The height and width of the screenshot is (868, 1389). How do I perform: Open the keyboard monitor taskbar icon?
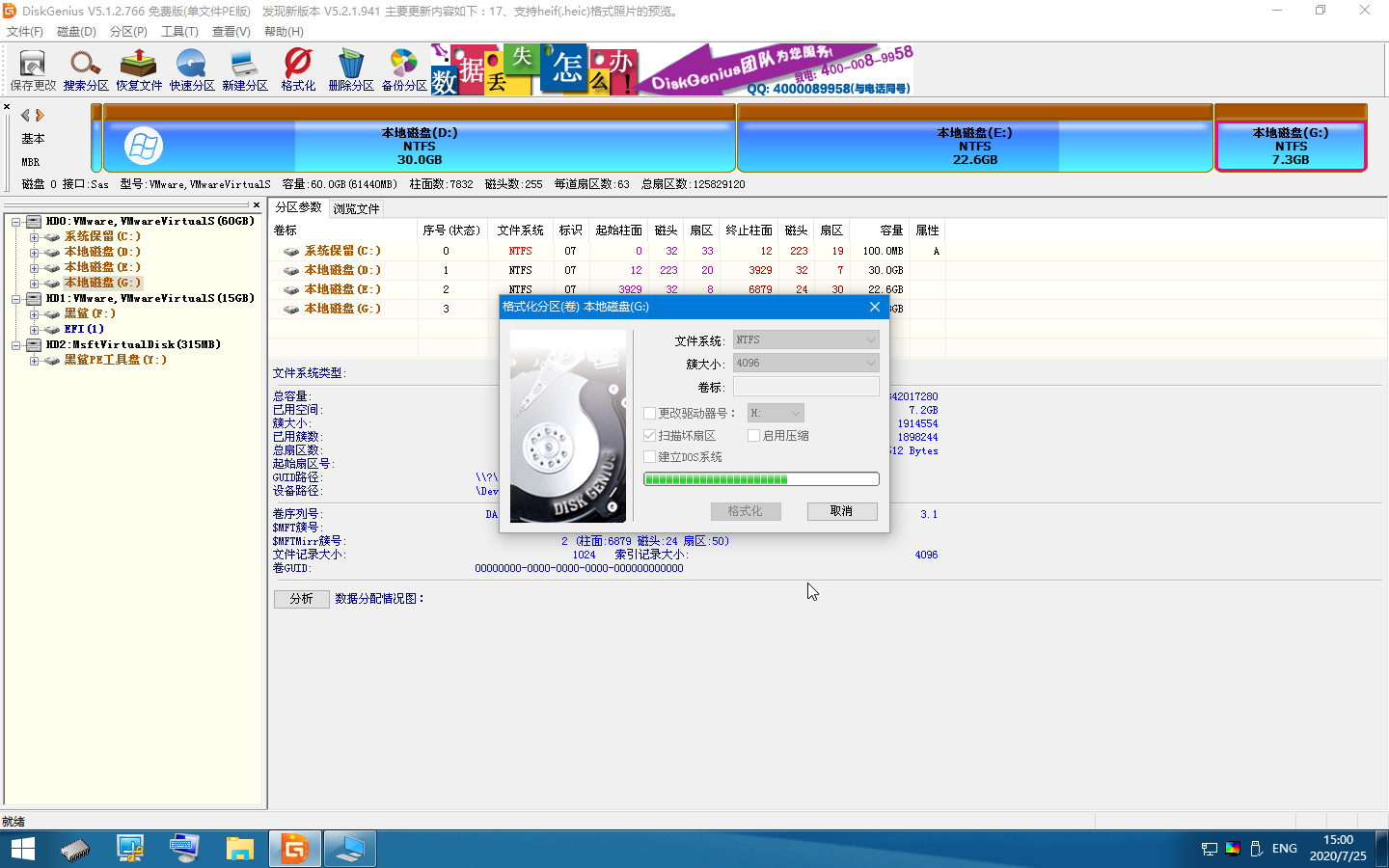click(x=184, y=849)
